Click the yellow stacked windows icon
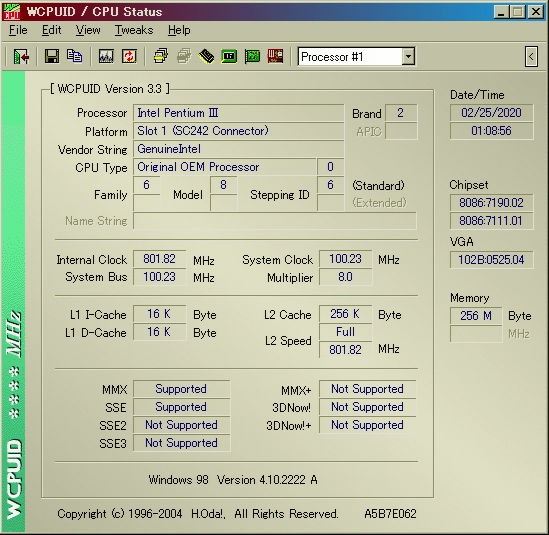549x535 pixels. click(161, 56)
